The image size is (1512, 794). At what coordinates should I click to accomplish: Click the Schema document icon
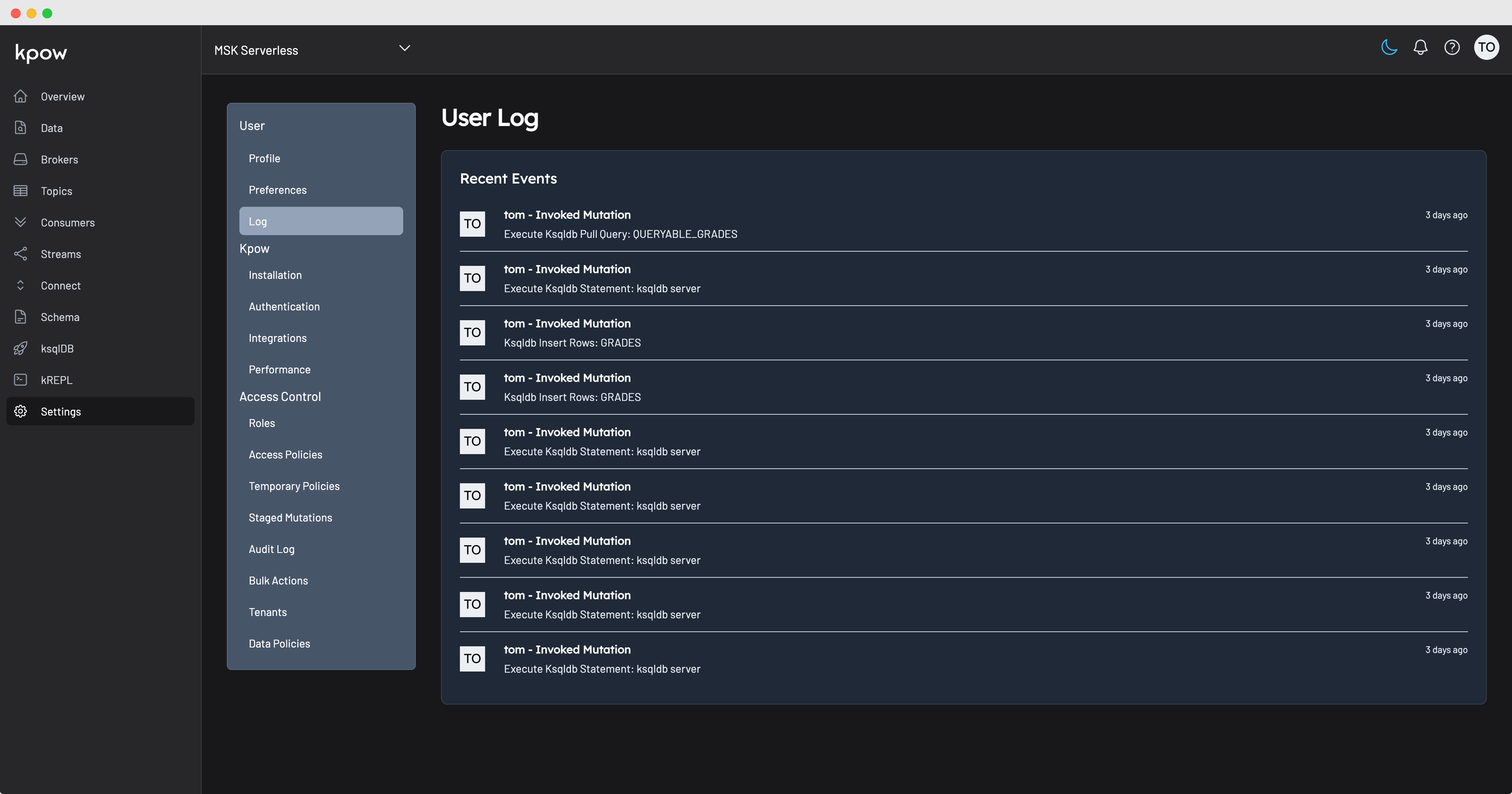tap(20, 317)
